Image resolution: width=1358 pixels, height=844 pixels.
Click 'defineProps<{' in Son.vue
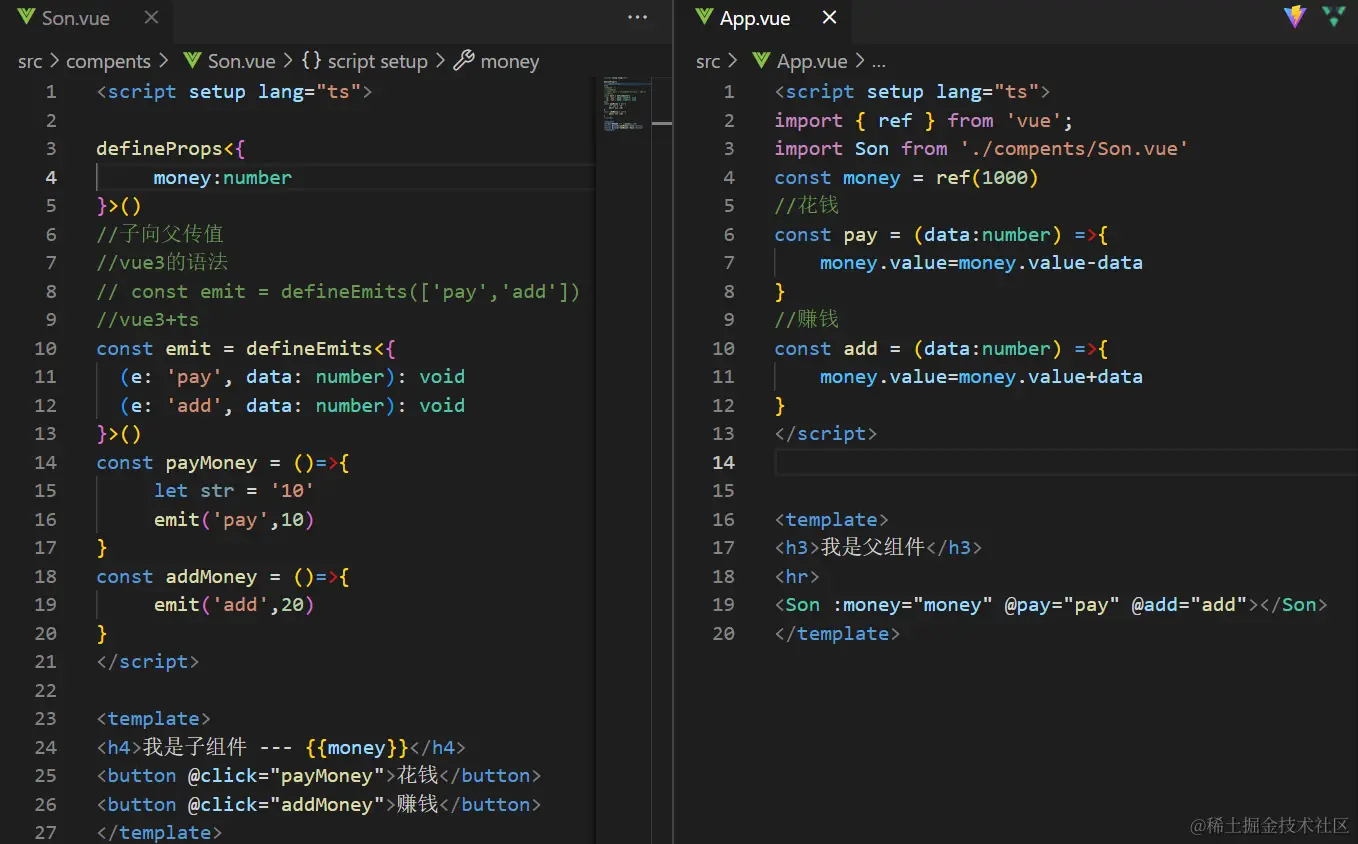[171, 149]
